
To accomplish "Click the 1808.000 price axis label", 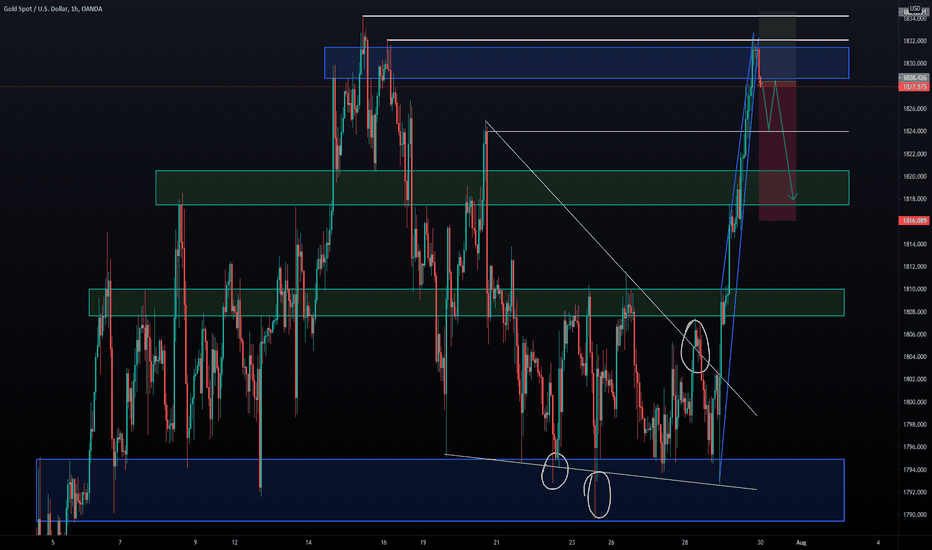I will (x=915, y=312).
